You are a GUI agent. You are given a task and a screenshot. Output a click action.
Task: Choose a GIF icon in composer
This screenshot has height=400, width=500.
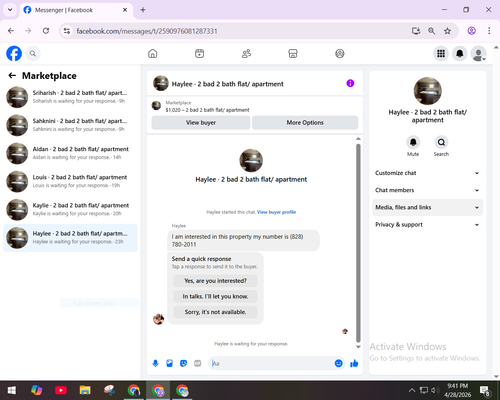tap(198, 363)
